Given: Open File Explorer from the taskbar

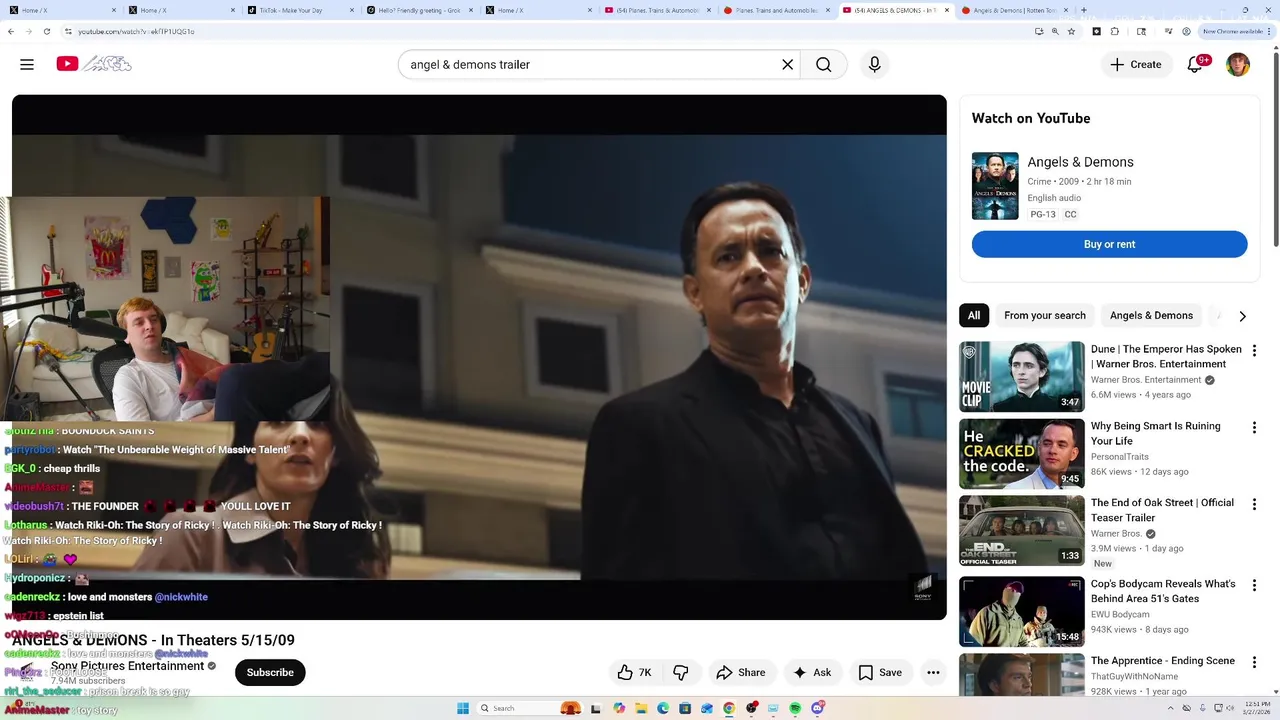Looking at the screenshot, I should [641, 708].
